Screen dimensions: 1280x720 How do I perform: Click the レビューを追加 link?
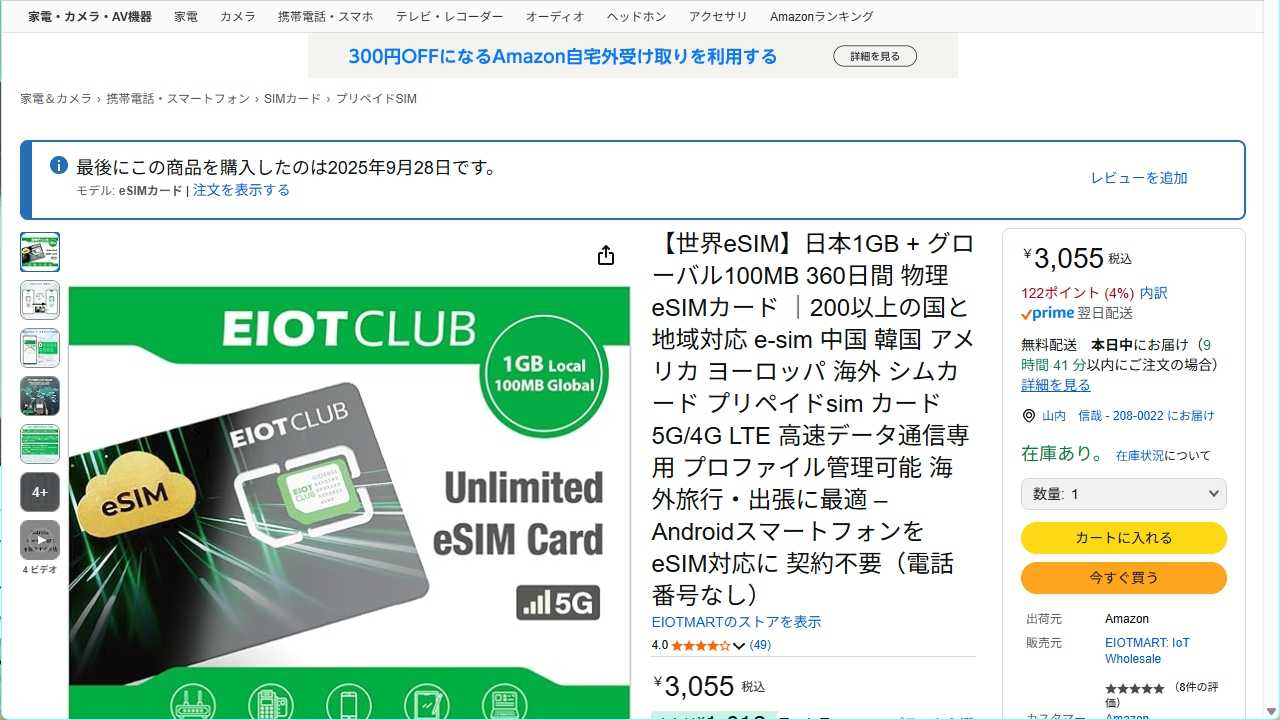(x=1139, y=178)
